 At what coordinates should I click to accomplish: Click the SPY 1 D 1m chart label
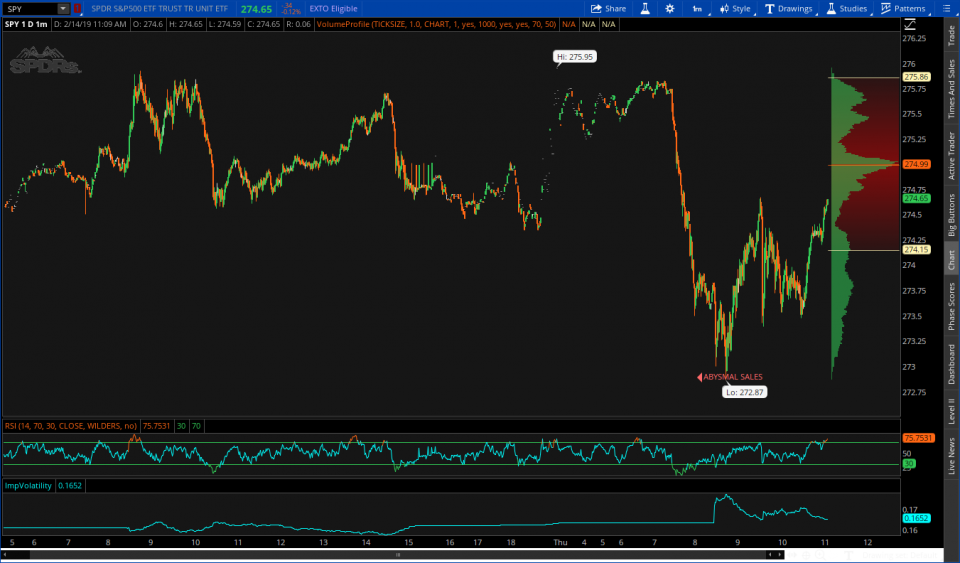[26, 24]
